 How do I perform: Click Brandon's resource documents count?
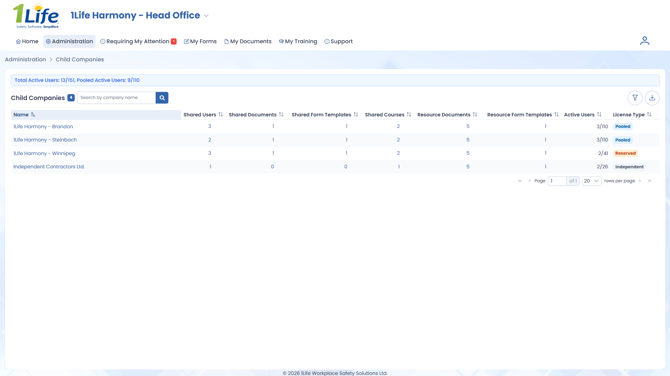coord(468,126)
